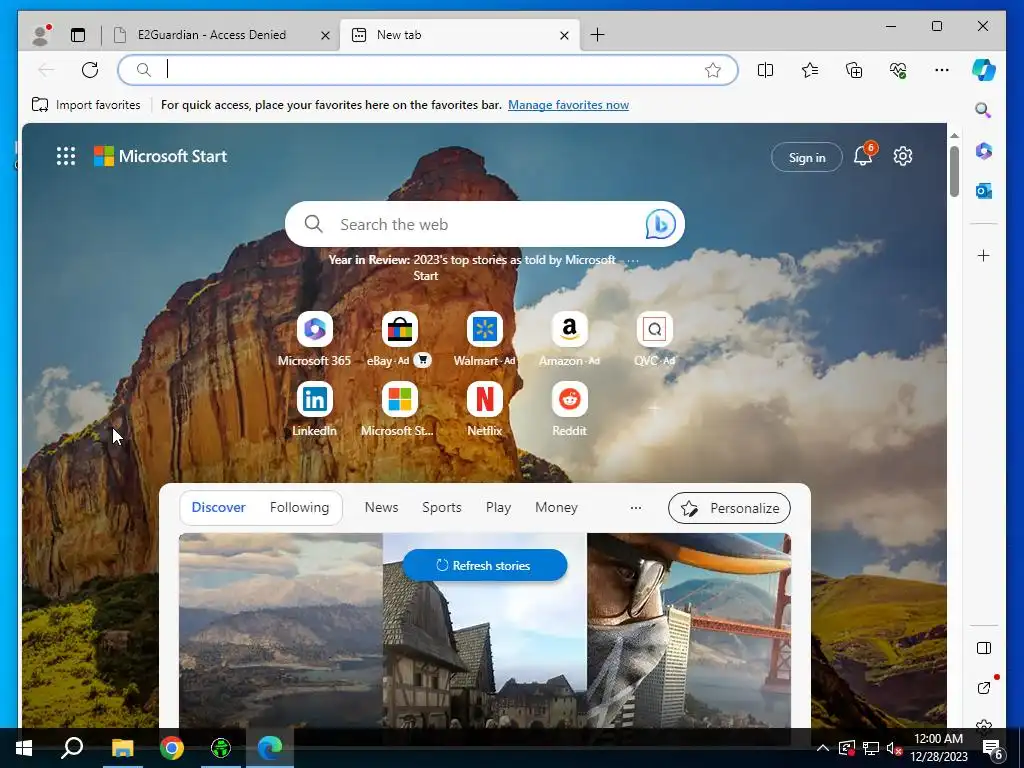Open Browser essentials heart icon
This screenshot has height=768, width=1024.
tap(898, 70)
